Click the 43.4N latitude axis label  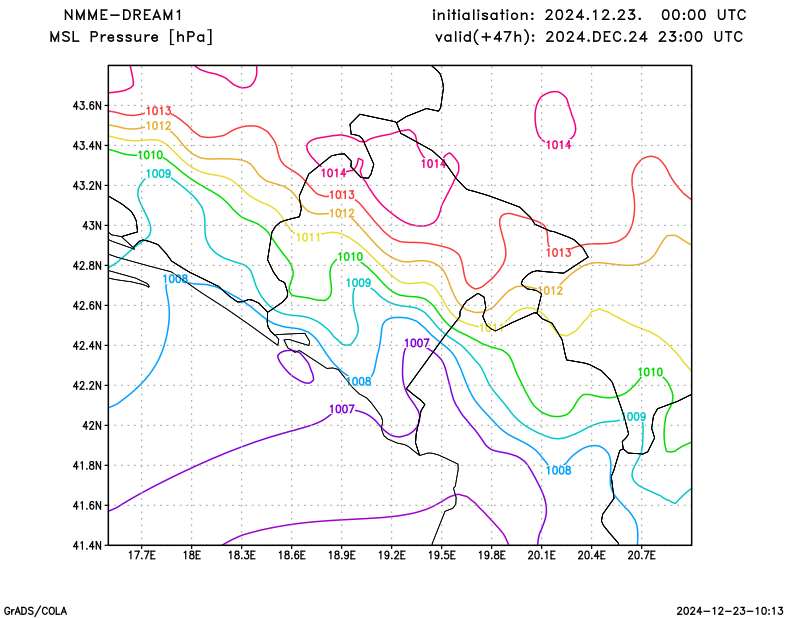[x=87, y=146]
